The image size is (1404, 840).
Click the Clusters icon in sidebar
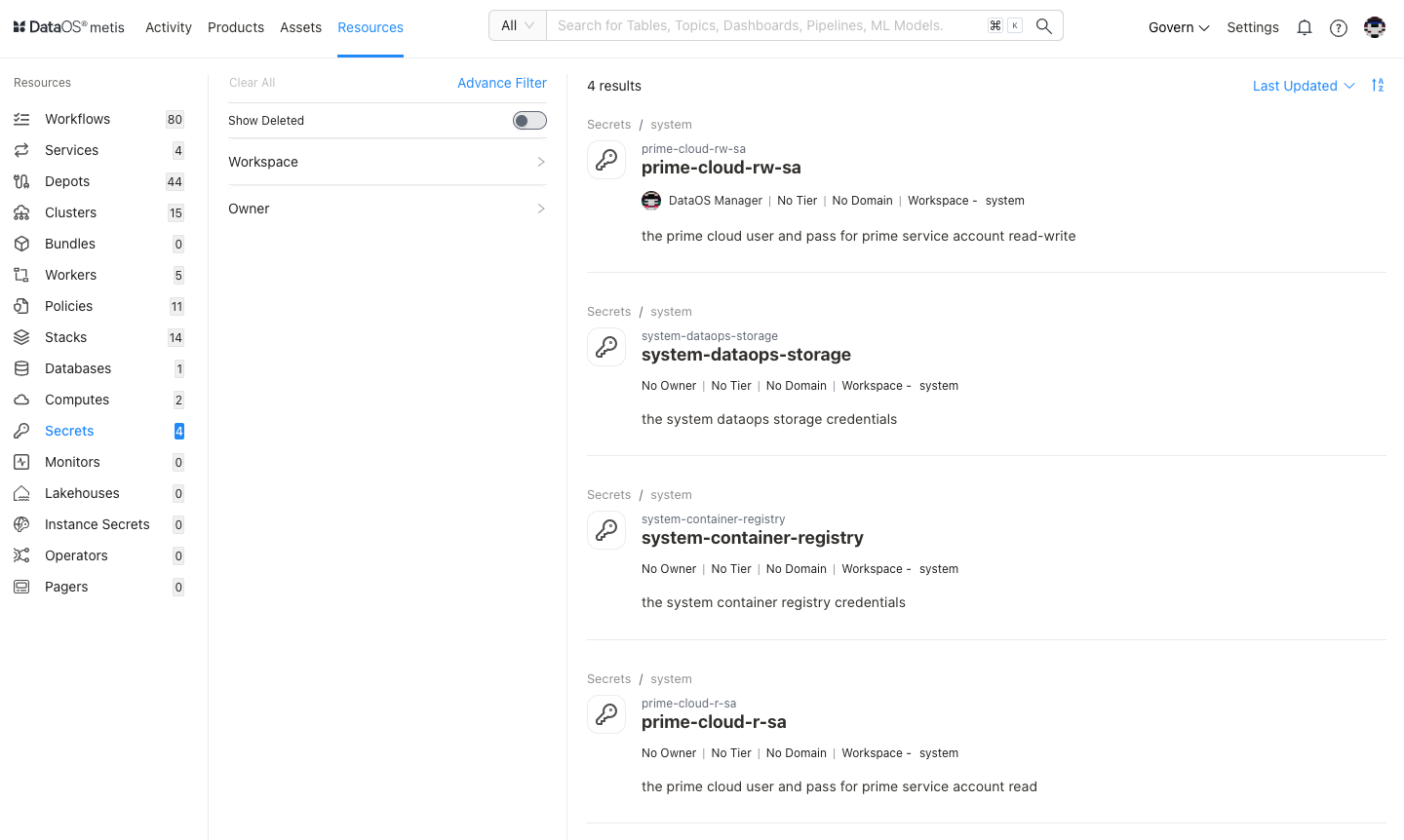pyautogui.click(x=21, y=212)
